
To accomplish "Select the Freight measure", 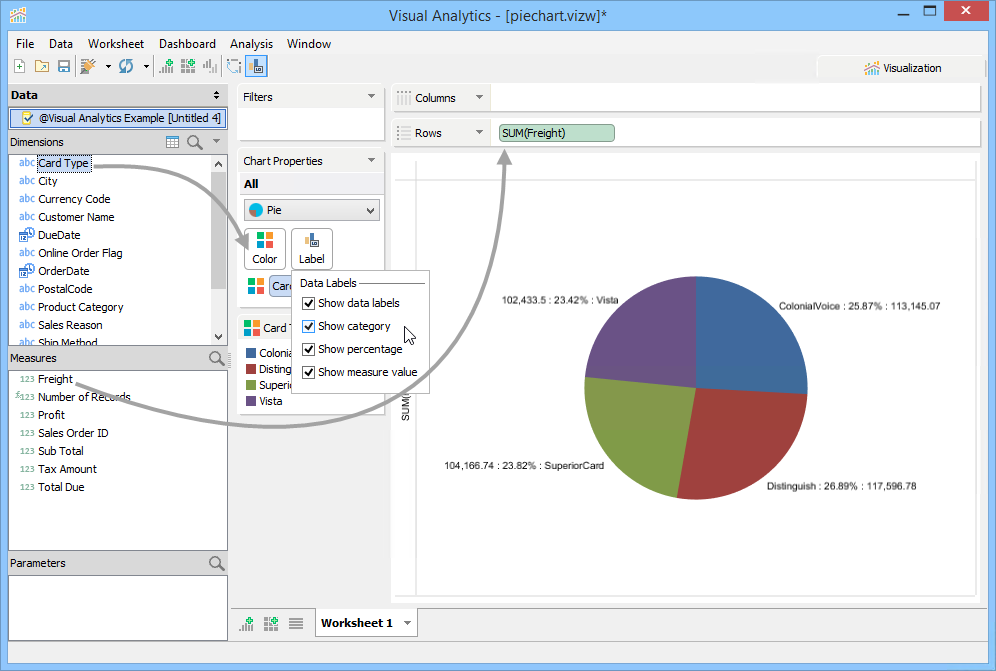I will pos(55,379).
